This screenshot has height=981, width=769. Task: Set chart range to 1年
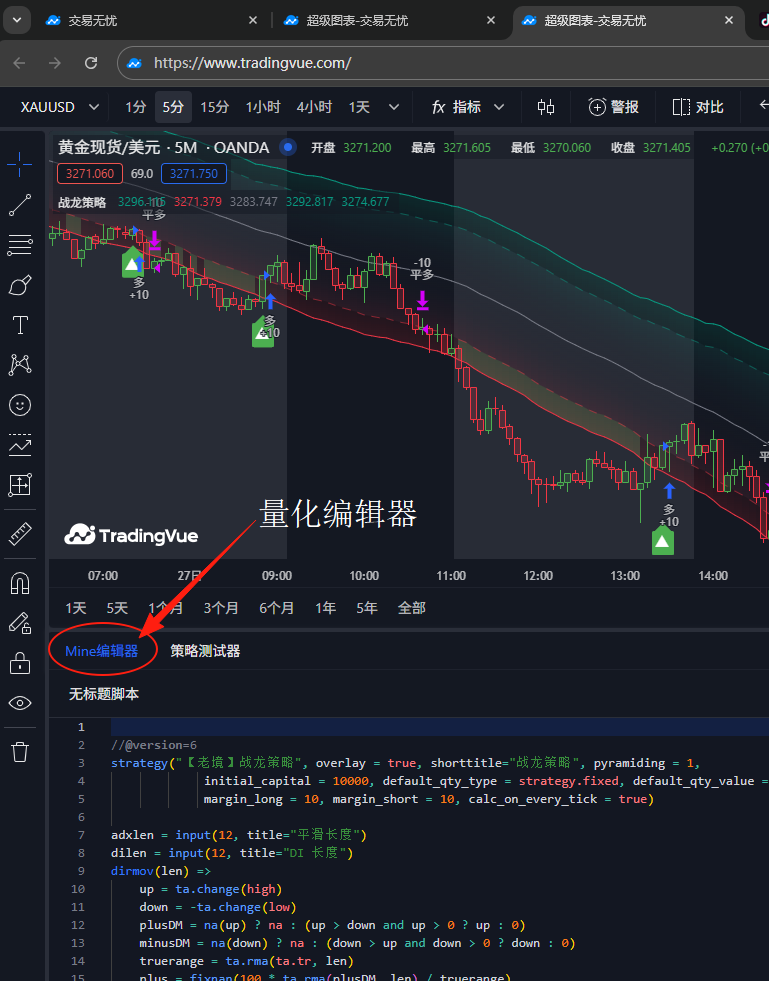pos(325,607)
